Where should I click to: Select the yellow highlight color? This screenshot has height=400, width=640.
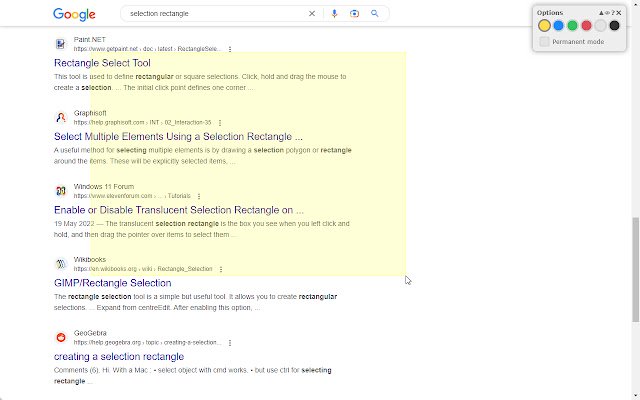point(544,25)
